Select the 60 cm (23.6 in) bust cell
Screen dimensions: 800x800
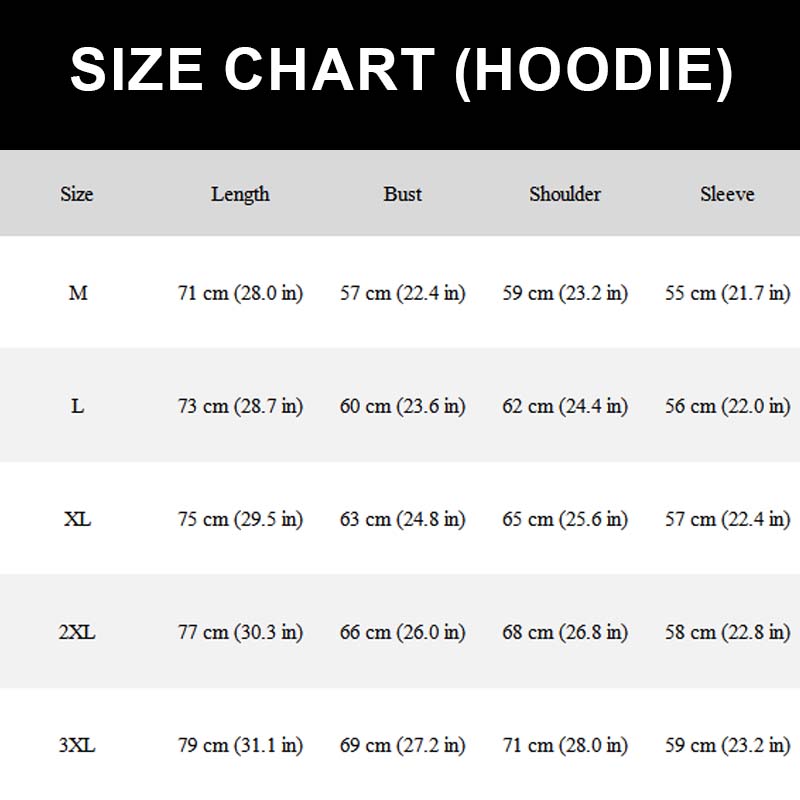point(403,406)
